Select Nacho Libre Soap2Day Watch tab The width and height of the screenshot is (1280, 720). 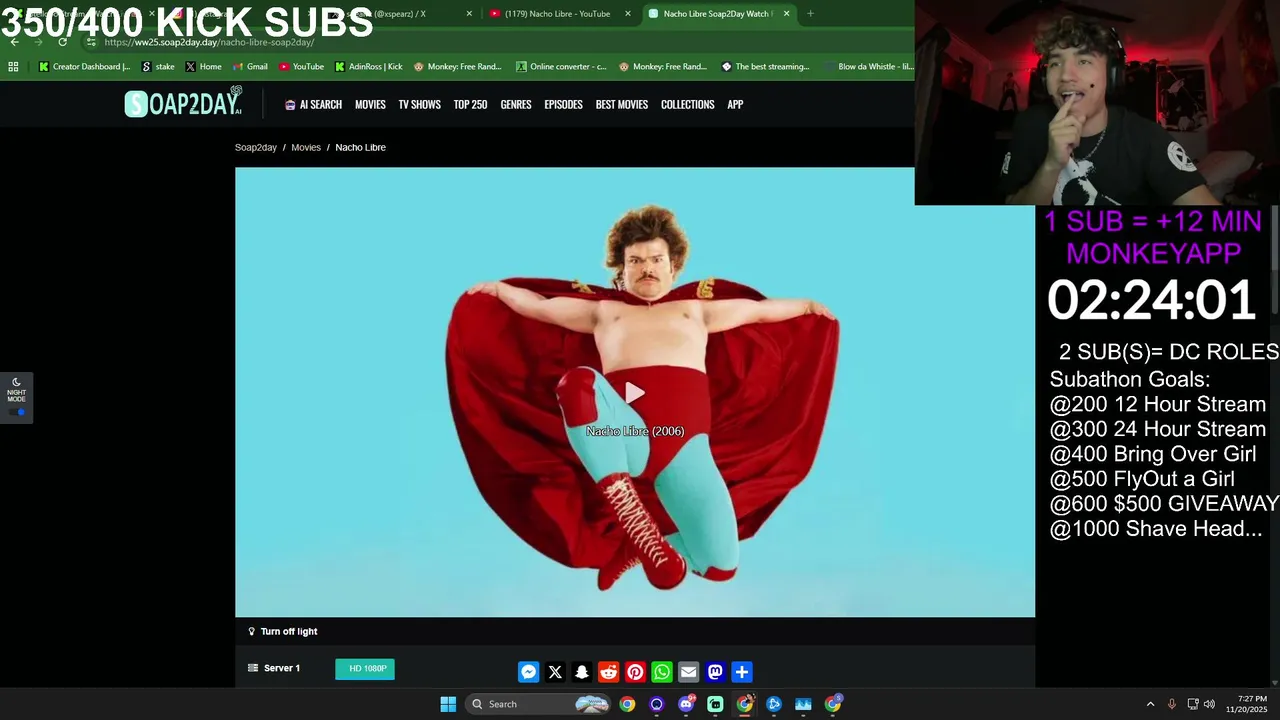click(718, 14)
